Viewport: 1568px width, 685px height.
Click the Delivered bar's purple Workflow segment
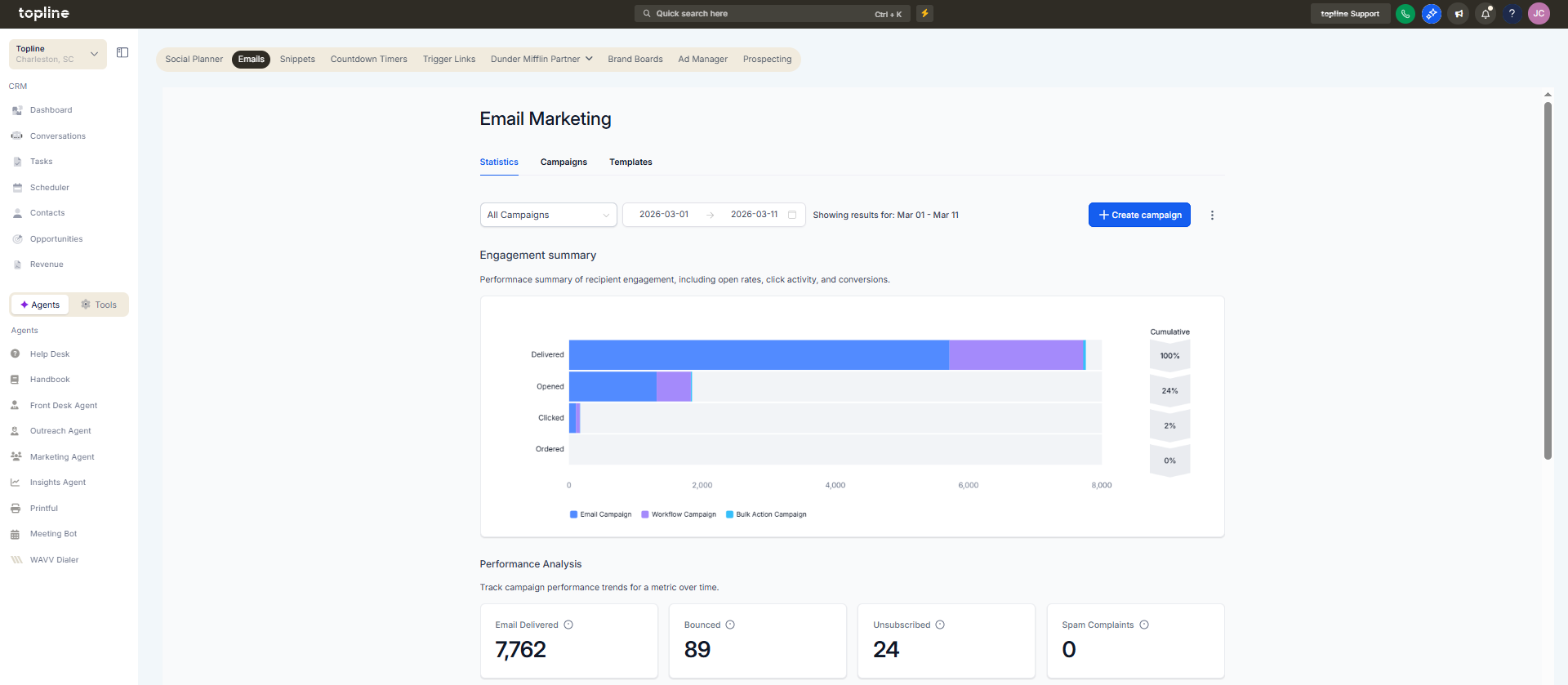pyautogui.click(x=1016, y=355)
